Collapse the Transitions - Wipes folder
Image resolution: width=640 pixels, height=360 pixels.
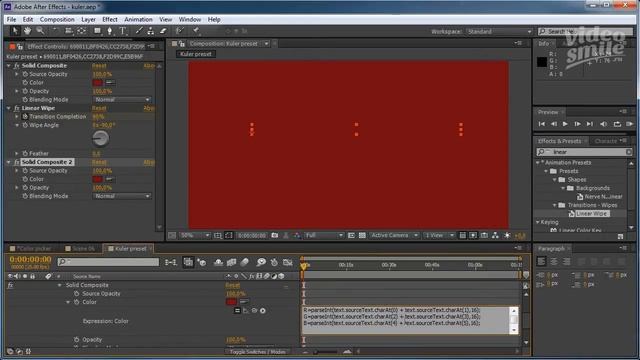[555, 205]
